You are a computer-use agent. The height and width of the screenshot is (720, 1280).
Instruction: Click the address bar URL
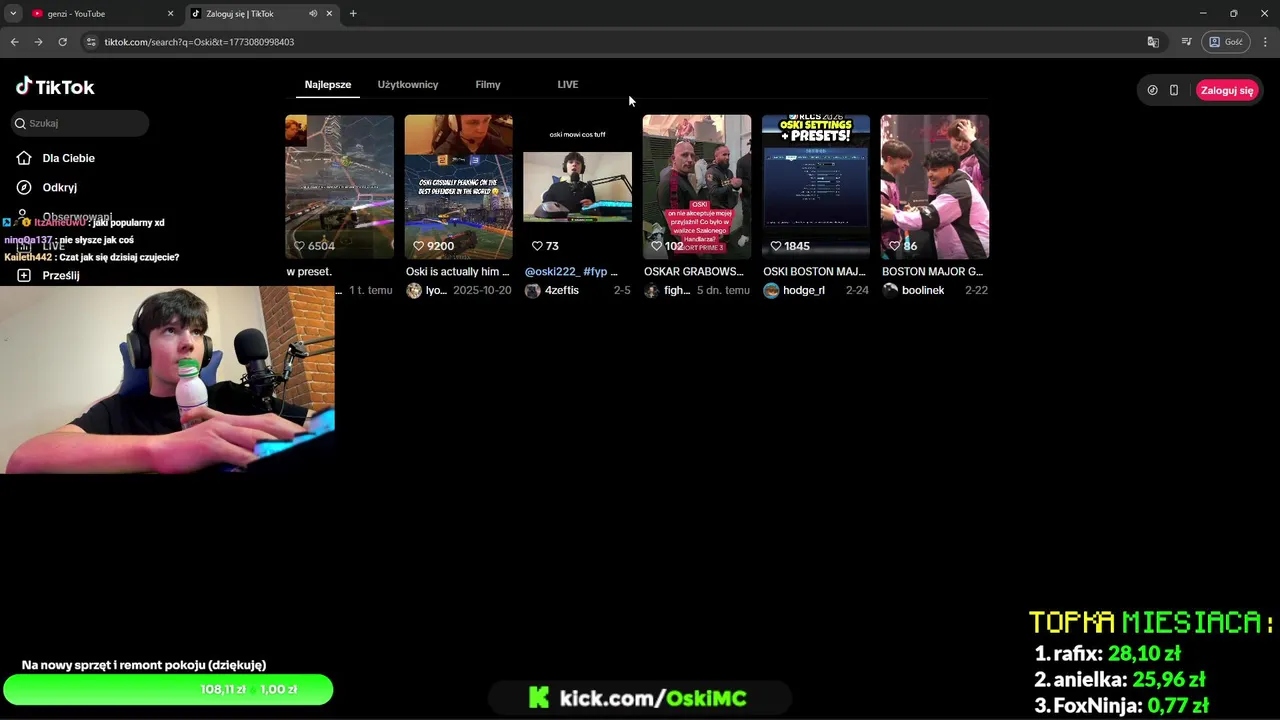click(x=199, y=42)
